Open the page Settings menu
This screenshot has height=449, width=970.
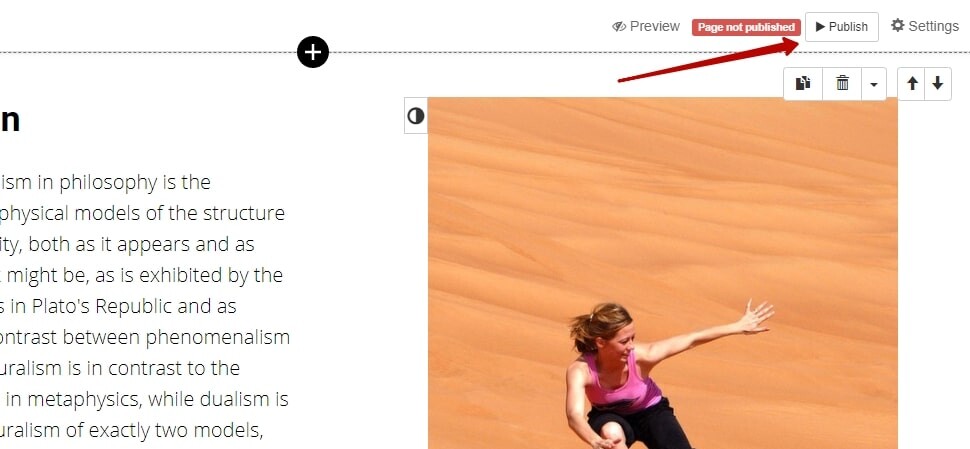pyautogui.click(x=925, y=26)
